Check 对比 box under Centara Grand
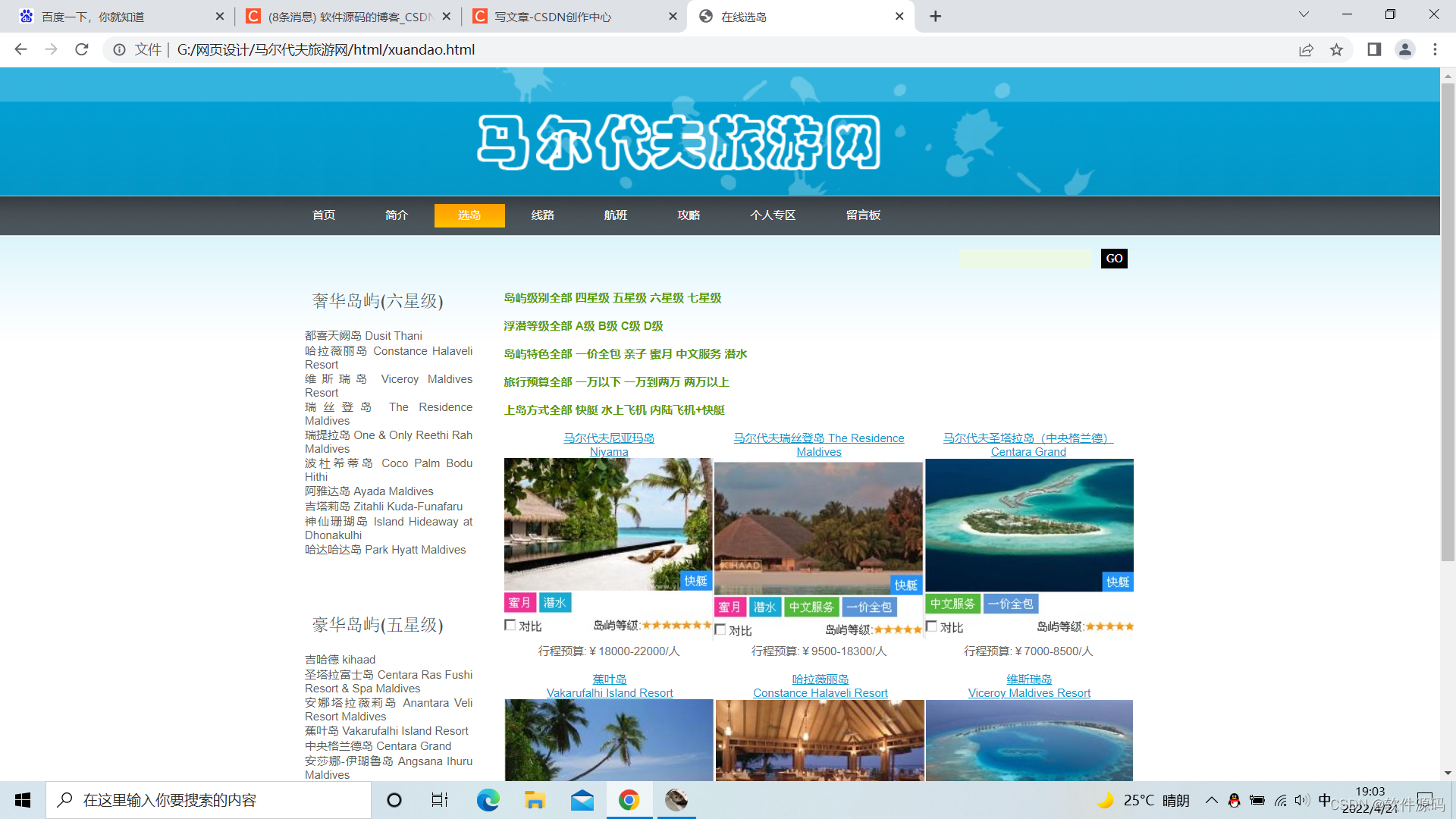Image resolution: width=1456 pixels, height=819 pixels. click(x=931, y=626)
